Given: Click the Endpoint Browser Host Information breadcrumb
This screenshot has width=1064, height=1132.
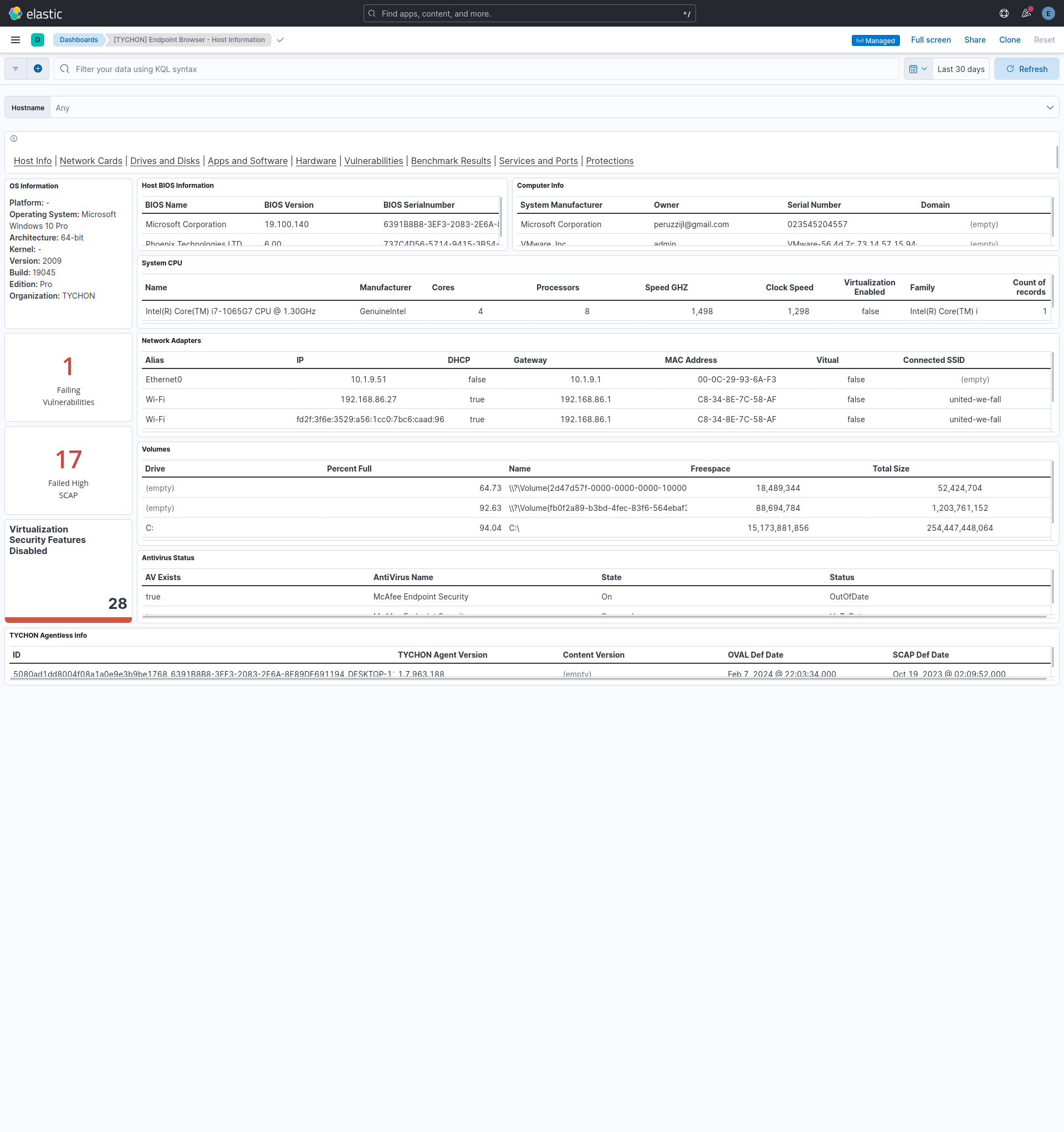Looking at the screenshot, I should (x=189, y=40).
